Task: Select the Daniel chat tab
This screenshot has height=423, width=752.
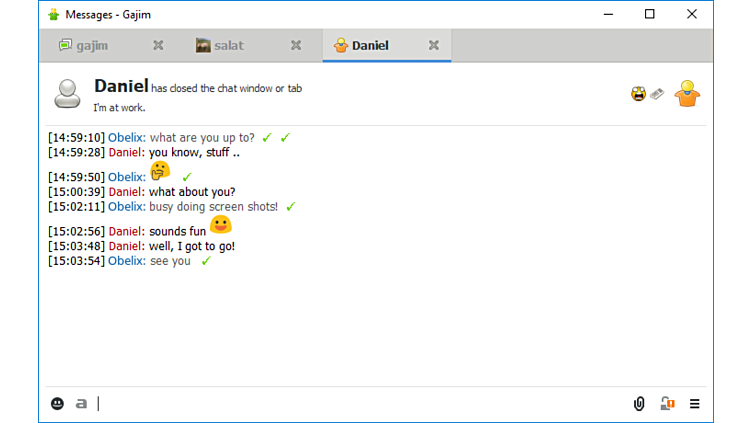Action: [x=369, y=46]
